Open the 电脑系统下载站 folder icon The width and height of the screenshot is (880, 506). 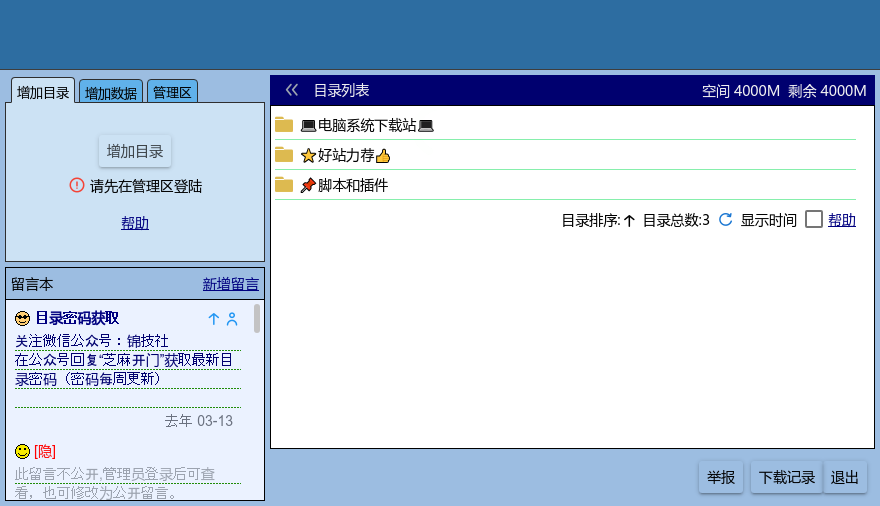click(284, 125)
